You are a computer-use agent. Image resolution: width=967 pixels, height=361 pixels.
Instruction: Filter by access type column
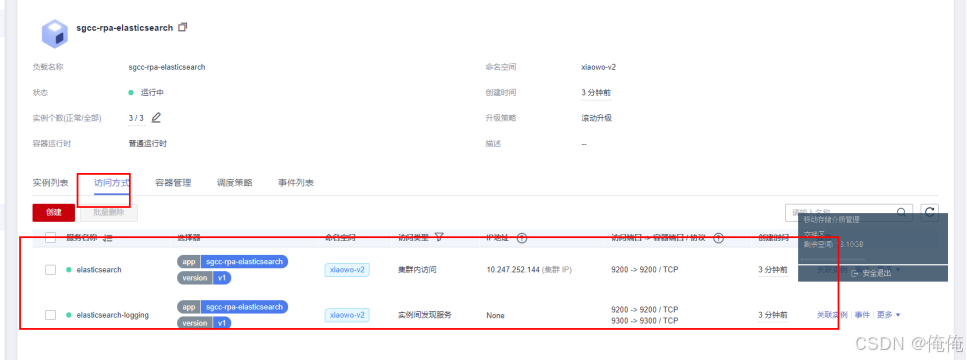coord(439,237)
